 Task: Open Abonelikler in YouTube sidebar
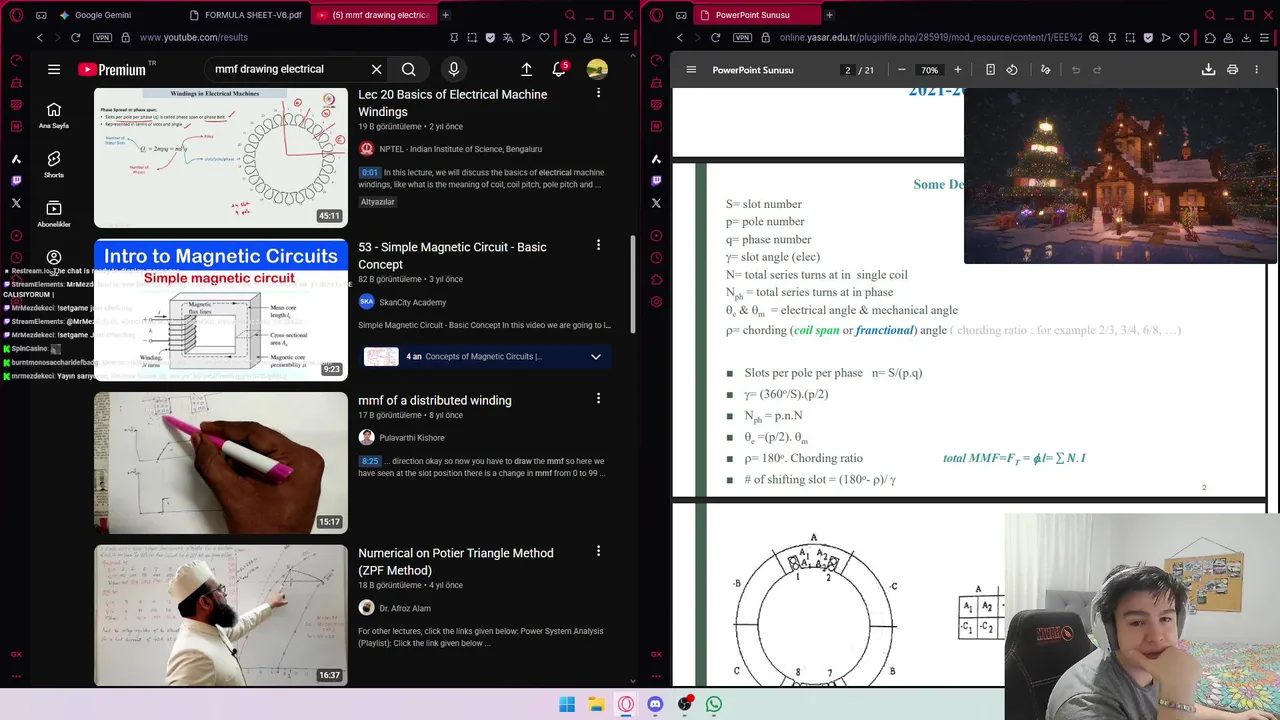tap(54, 213)
